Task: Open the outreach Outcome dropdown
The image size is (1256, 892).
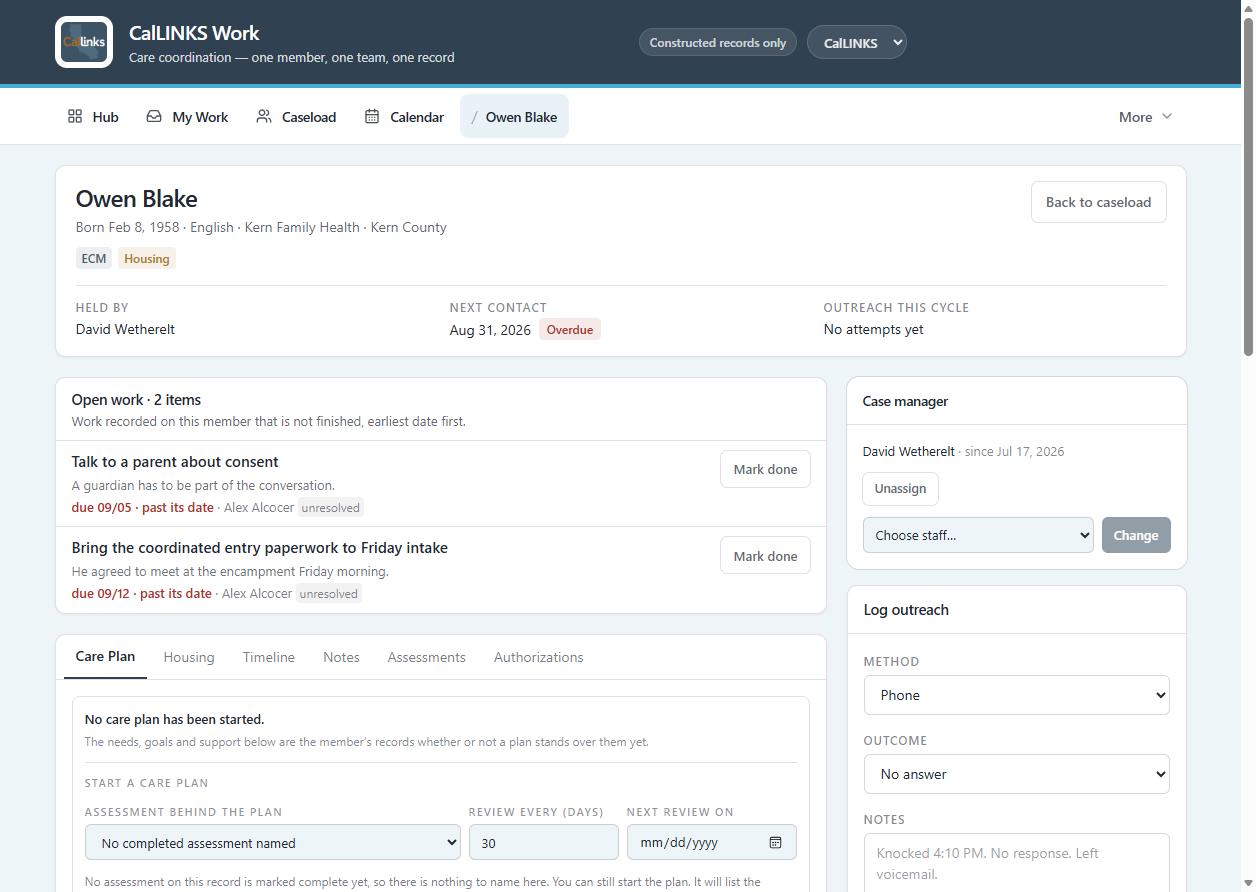Action: pyautogui.click(x=1017, y=774)
